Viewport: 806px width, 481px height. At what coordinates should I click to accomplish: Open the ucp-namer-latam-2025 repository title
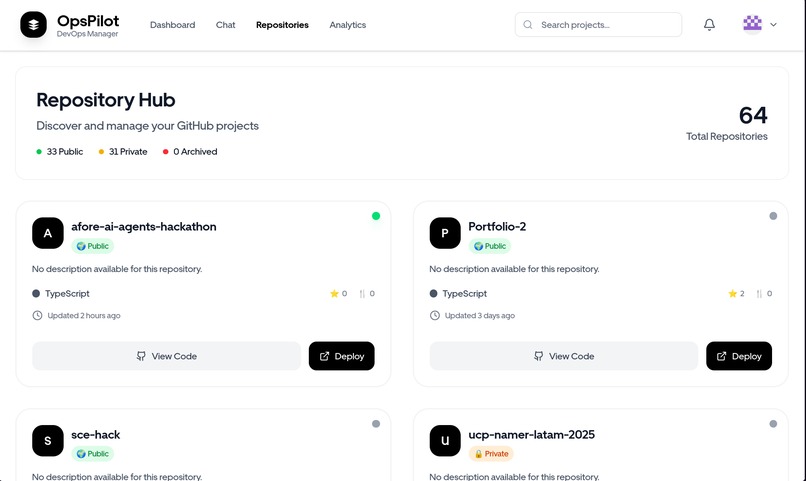[x=532, y=435]
